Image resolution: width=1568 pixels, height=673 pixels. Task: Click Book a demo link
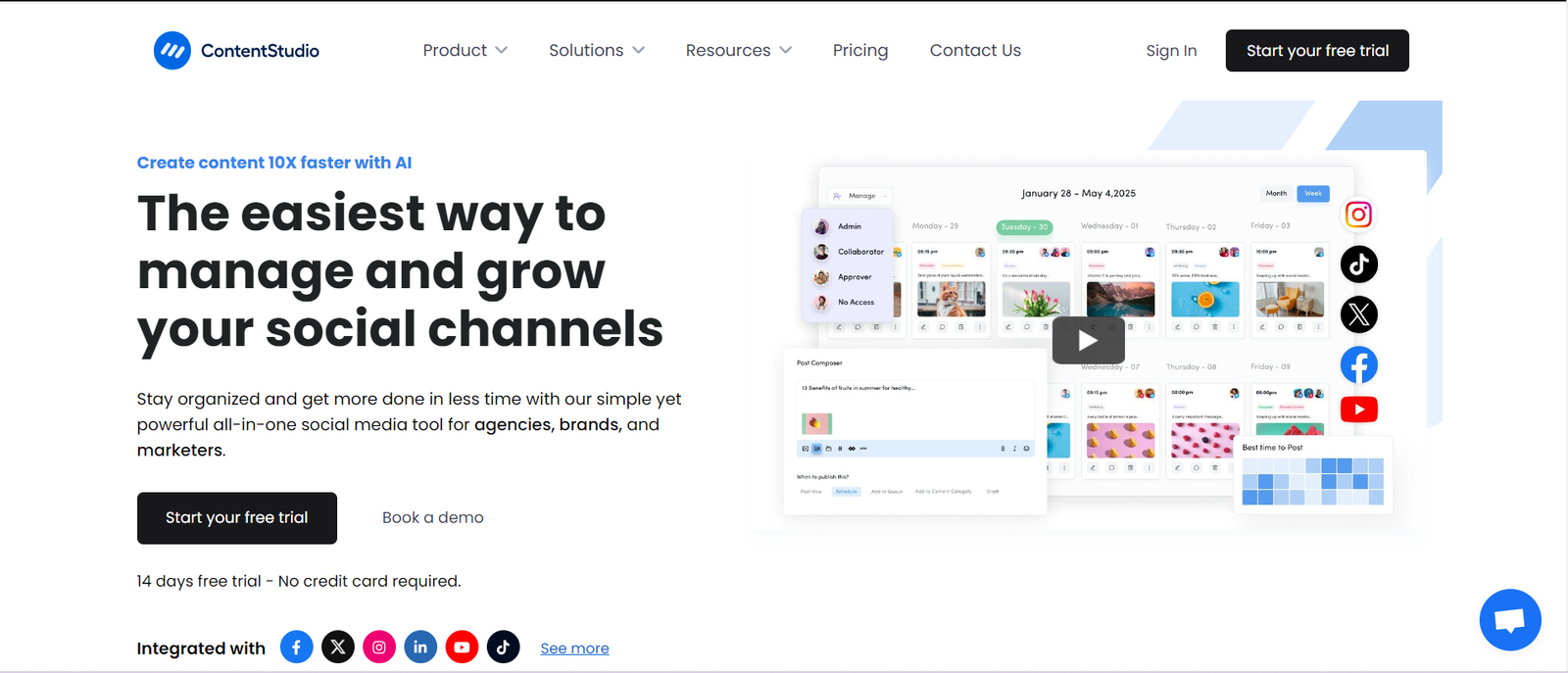[432, 518]
